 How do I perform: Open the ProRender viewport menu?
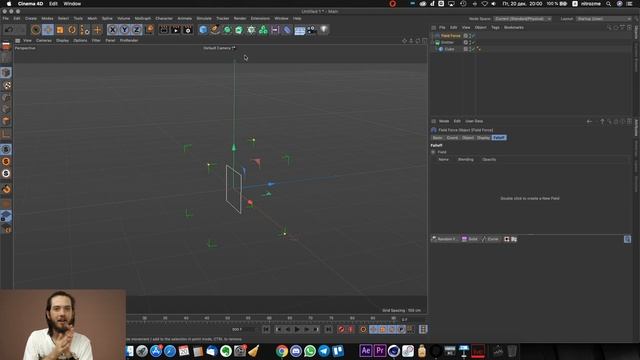click(129, 40)
